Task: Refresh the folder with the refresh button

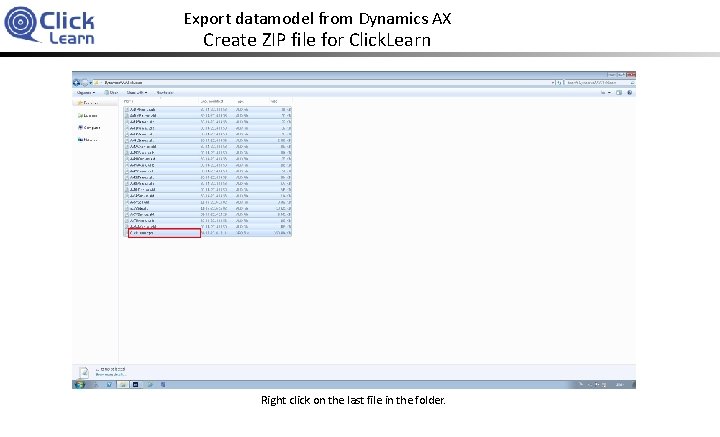Action: click(x=559, y=83)
